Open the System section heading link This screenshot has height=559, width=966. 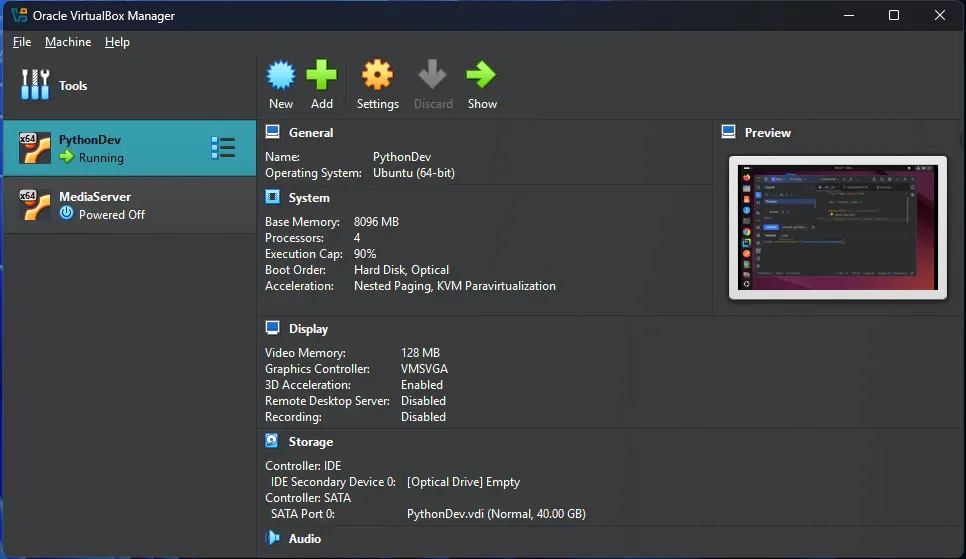pyautogui.click(x=309, y=198)
